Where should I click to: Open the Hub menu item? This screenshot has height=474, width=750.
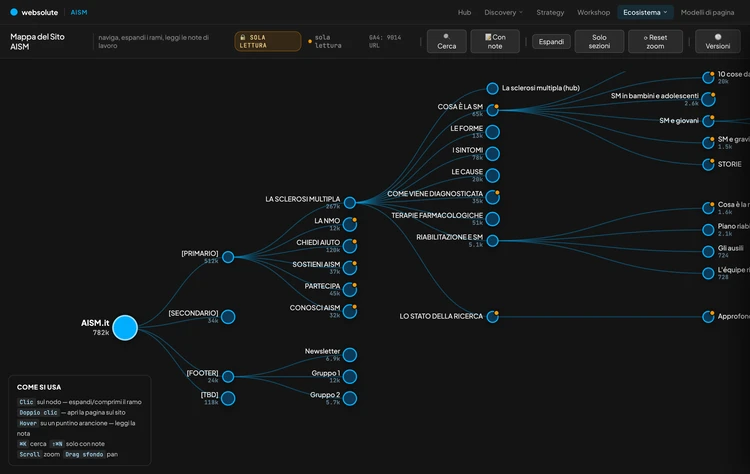click(x=464, y=12)
